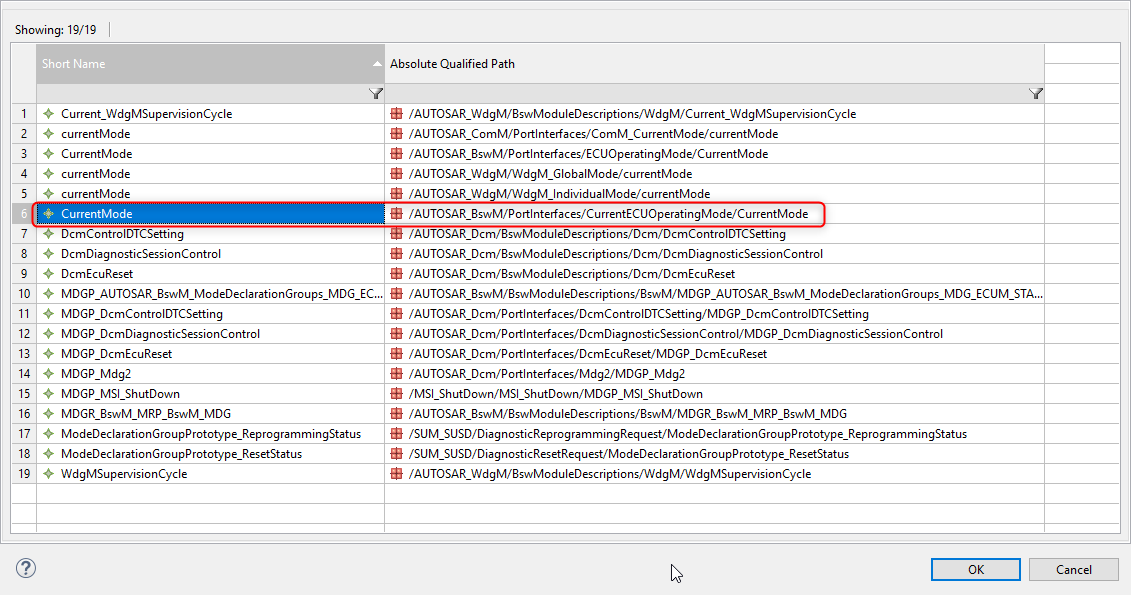The image size is (1131, 595).
Task: Select MDGR_BswM_MRP_BswM_MDG short name
Action: 146,414
